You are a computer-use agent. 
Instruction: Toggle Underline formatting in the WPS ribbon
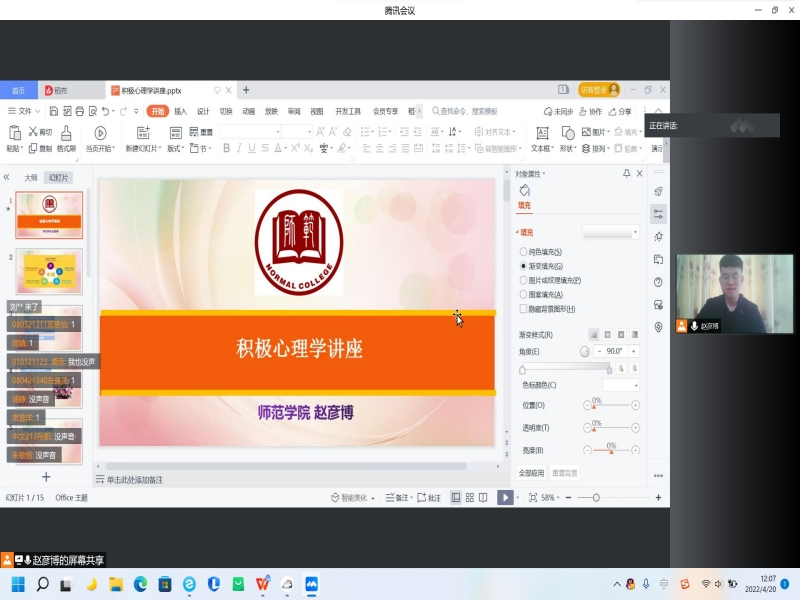coord(252,148)
